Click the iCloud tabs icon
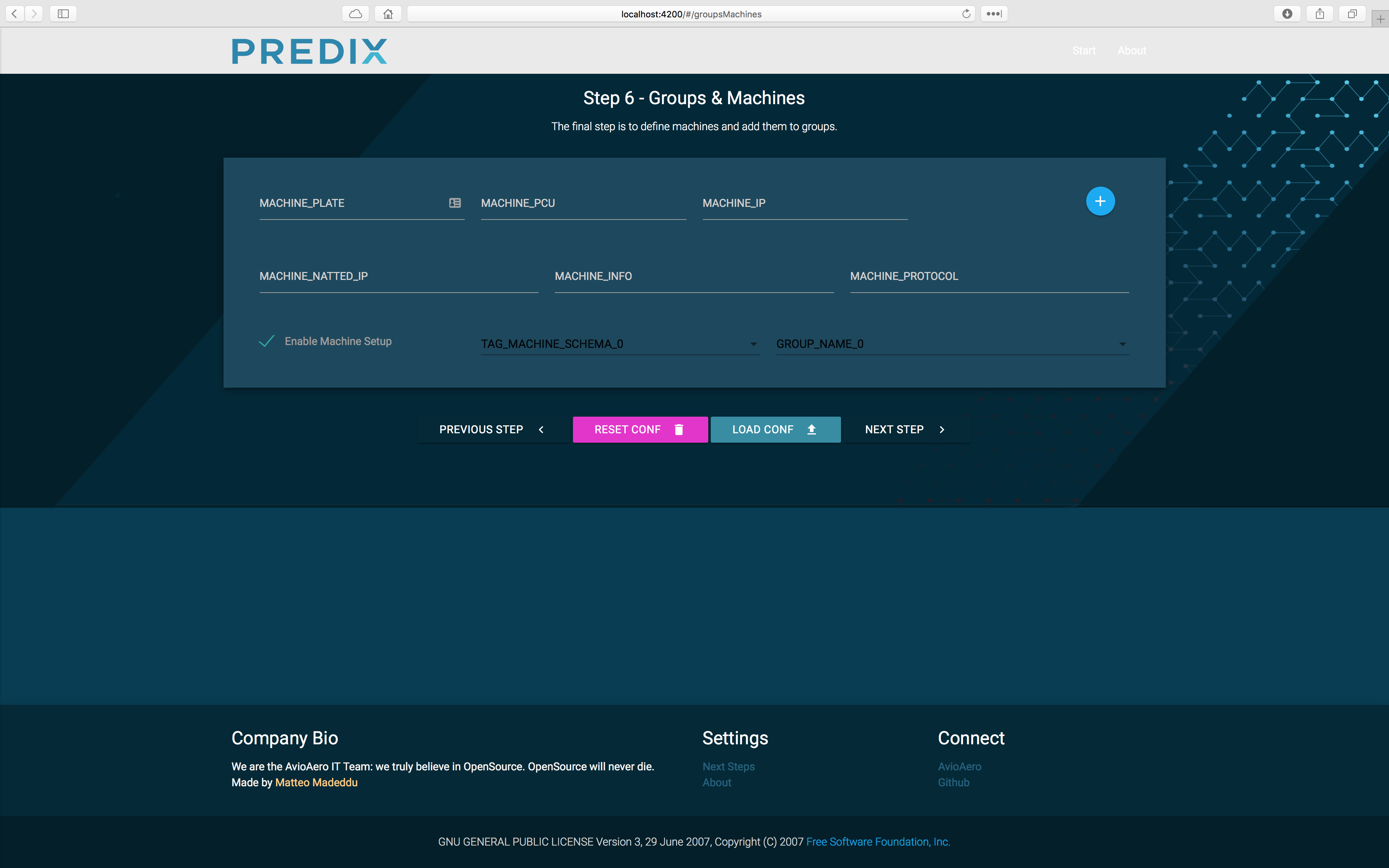Viewport: 1389px width, 868px height. 355,14
